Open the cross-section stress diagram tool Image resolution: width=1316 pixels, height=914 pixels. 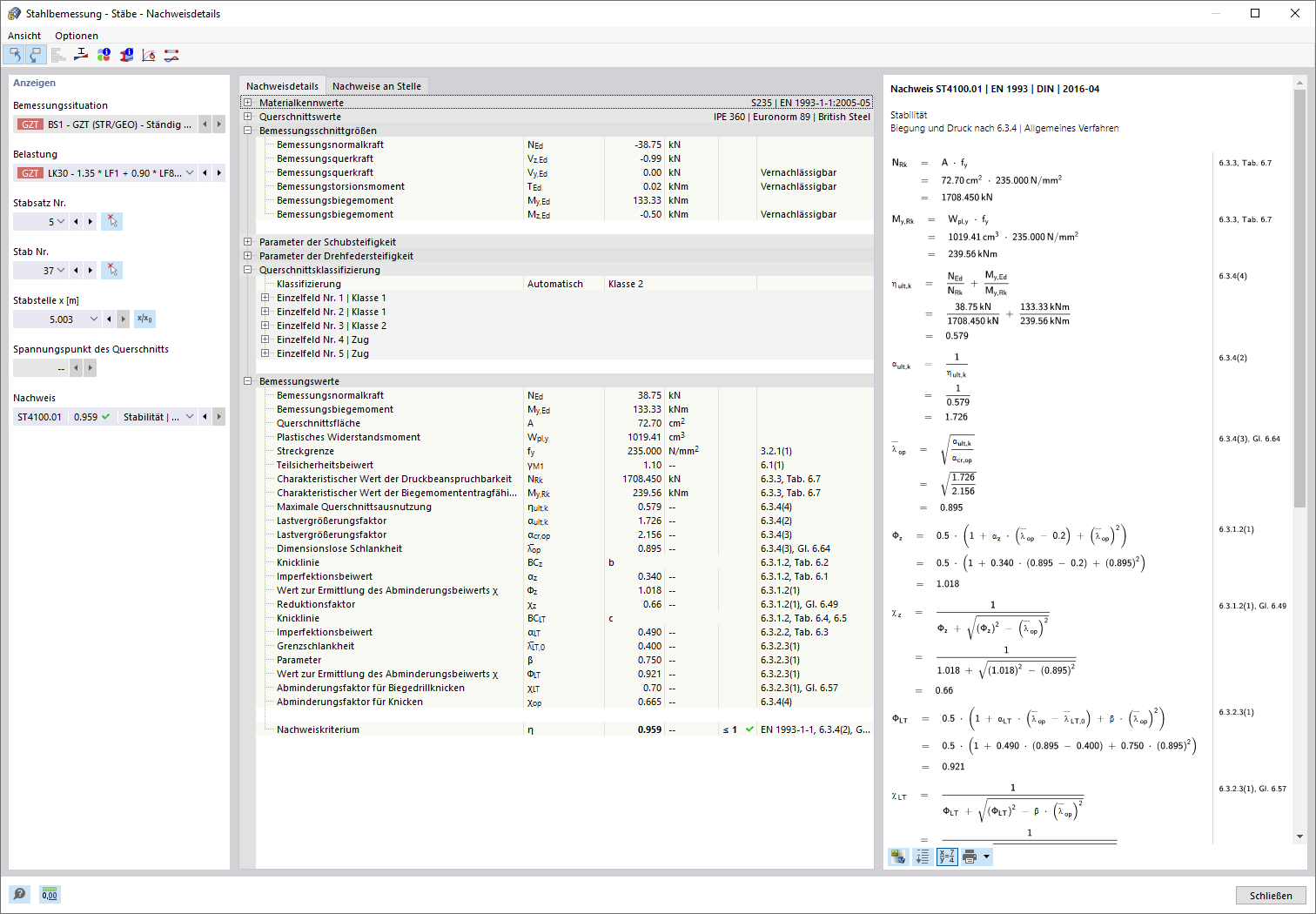(81, 55)
